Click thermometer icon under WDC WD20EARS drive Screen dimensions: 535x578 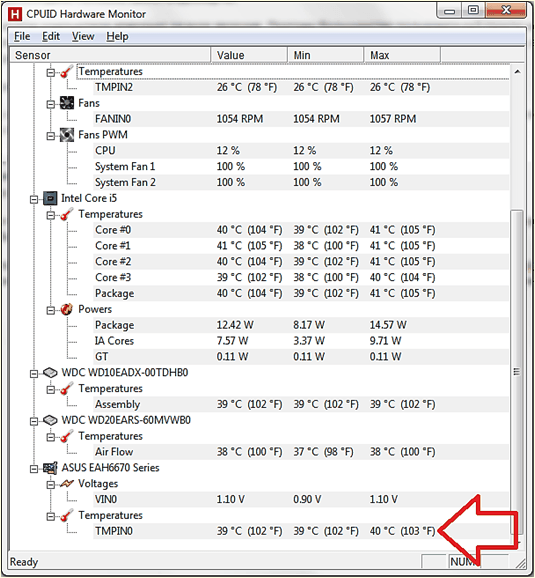click(x=67, y=436)
